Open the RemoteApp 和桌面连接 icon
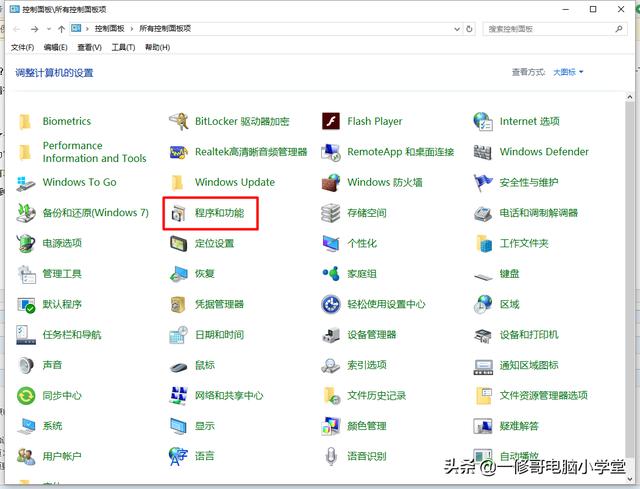Image resolution: width=640 pixels, height=489 pixels. click(331, 152)
